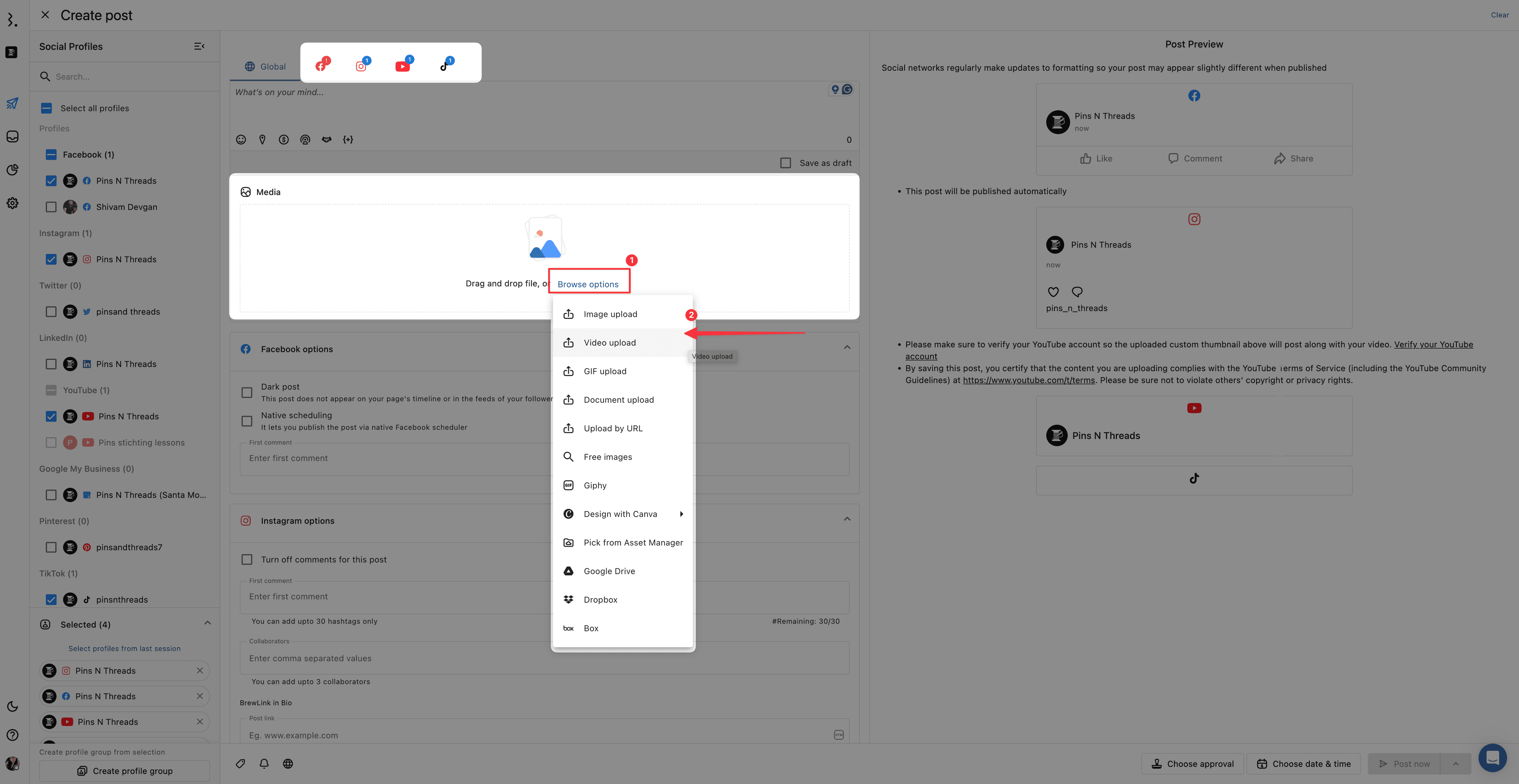Screen dimensions: 1519x784
Task: Select Upload by URL option
Action: click(x=623, y=428)
